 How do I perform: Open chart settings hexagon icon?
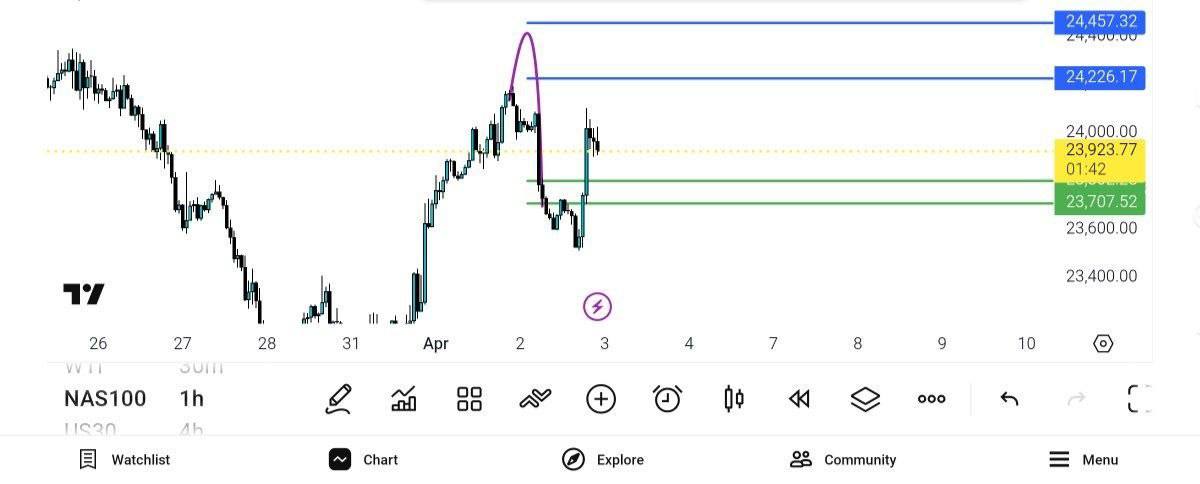pyautogui.click(x=1103, y=344)
